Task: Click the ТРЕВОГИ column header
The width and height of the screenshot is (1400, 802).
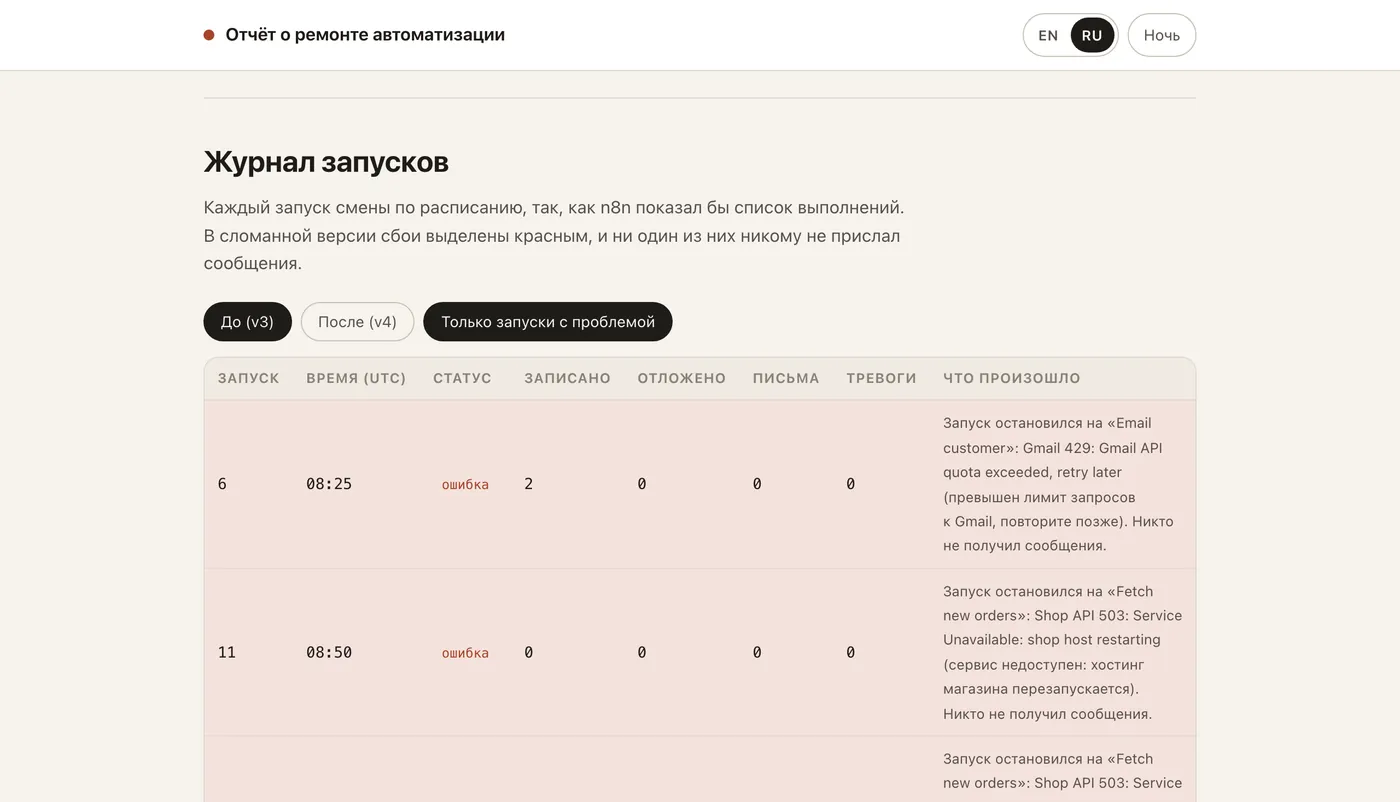Action: click(881, 379)
